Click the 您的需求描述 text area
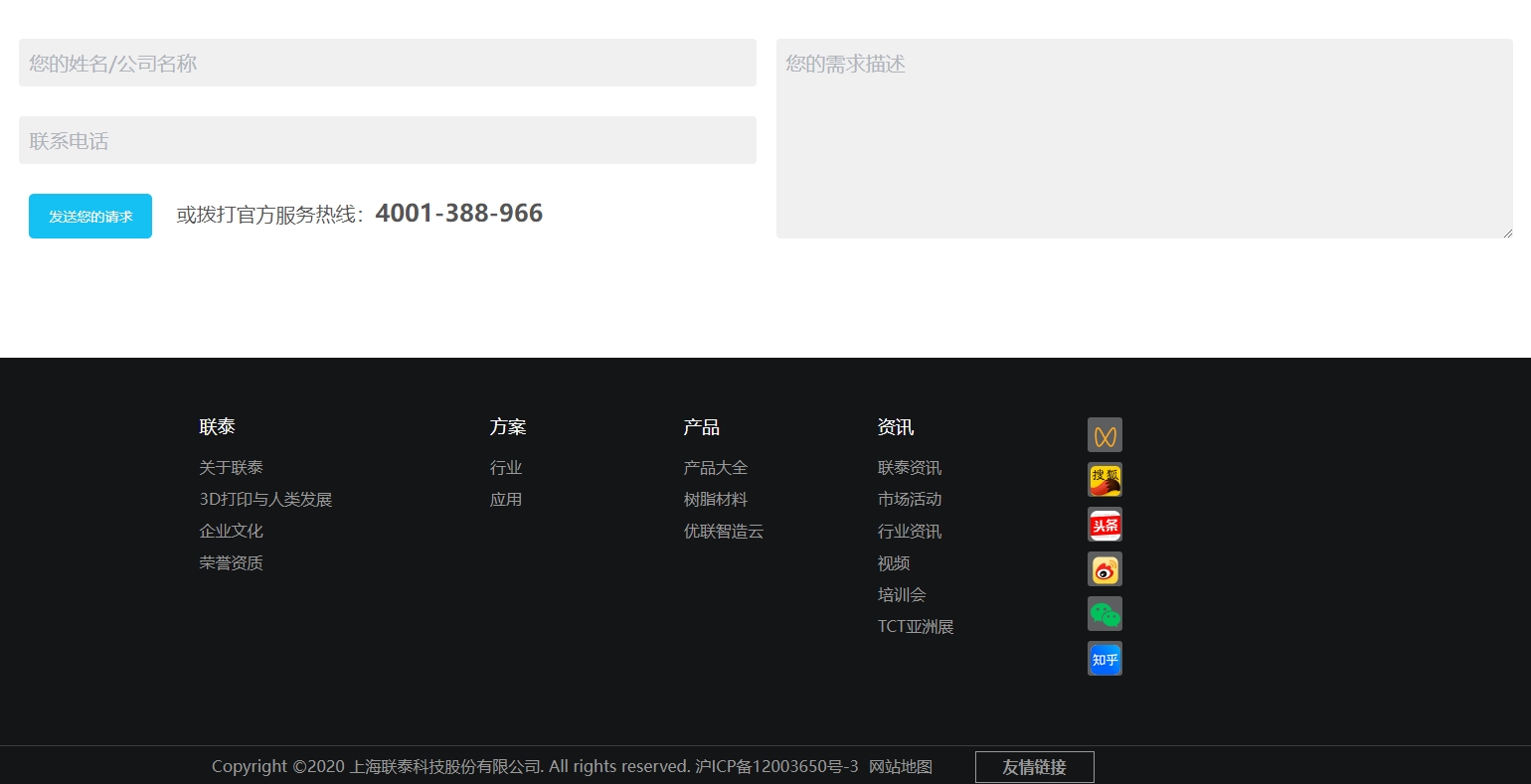This screenshot has width=1531, height=784. pos(1143,139)
